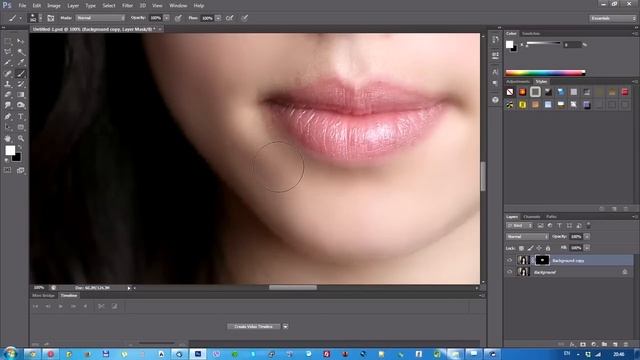Select the Horizontal Type tool

(x=20, y=116)
